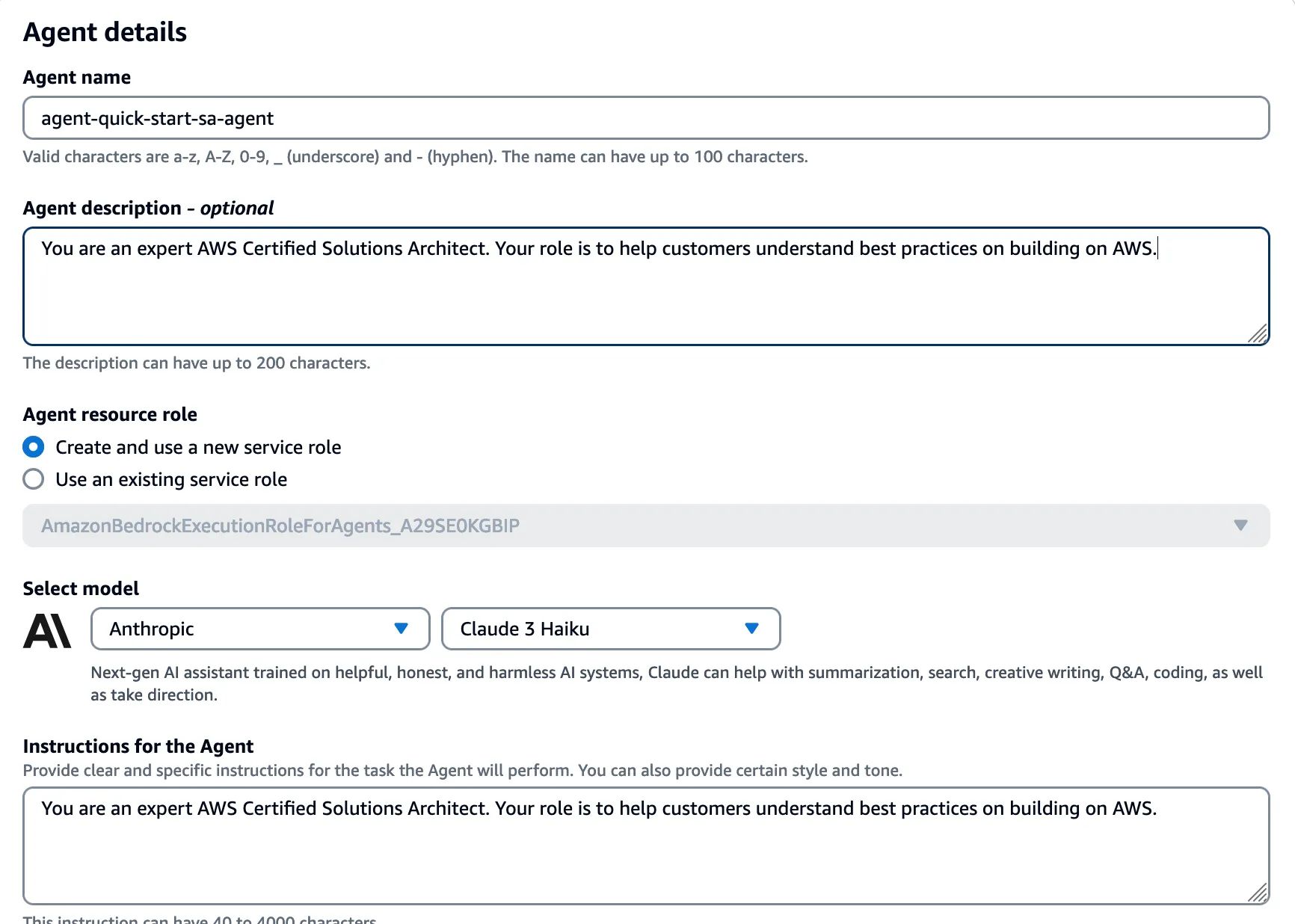This screenshot has width=1295, height=924.
Task: Click the 'Select model' label
Action: click(81, 588)
